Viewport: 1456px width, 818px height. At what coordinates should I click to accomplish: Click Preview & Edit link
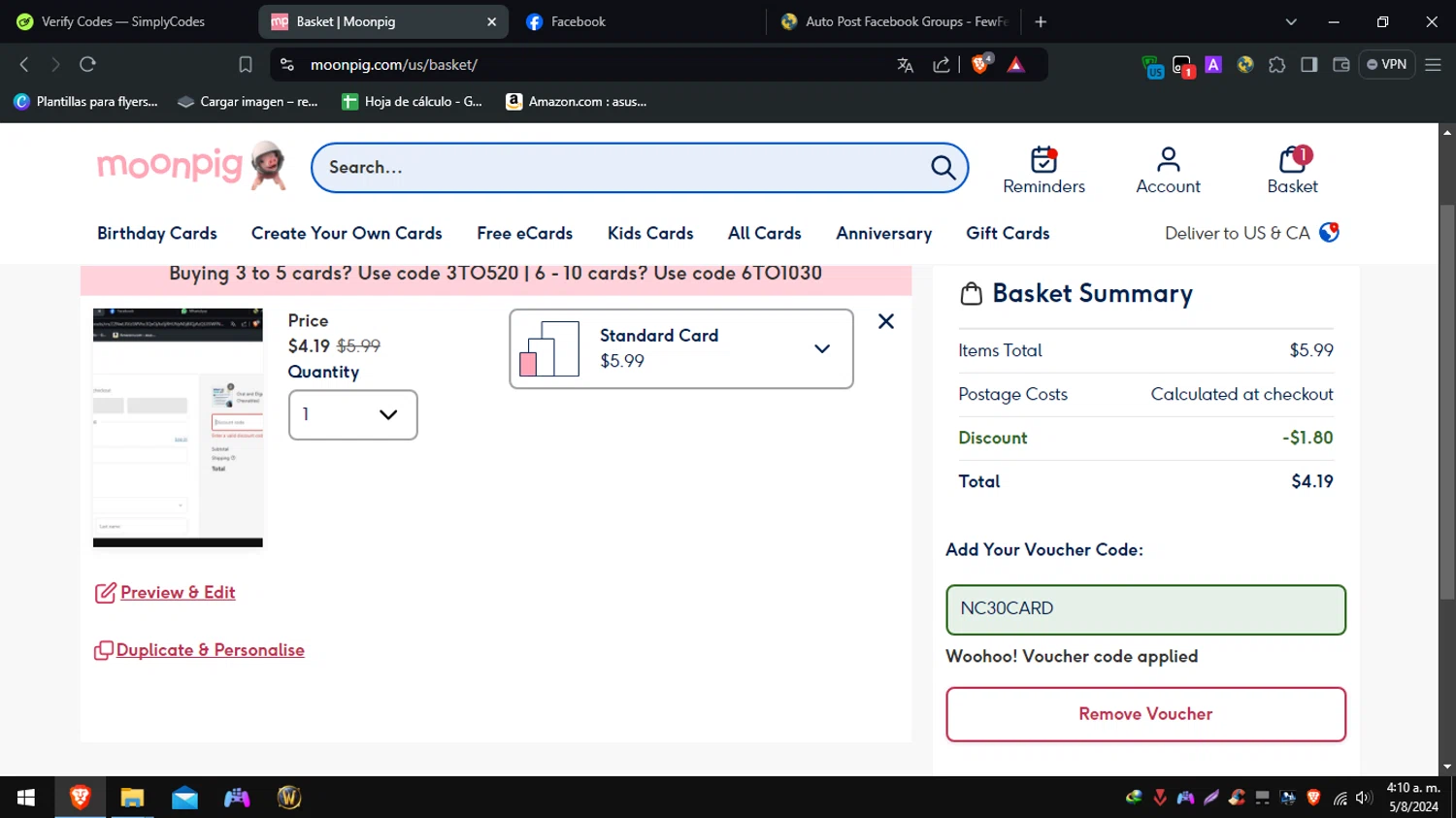[165, 593]
